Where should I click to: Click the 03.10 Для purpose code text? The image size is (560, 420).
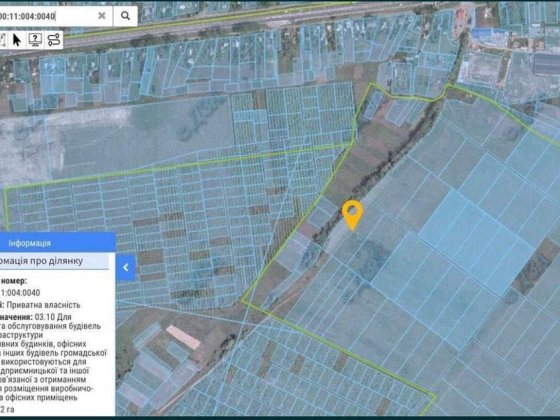click(x=53, y=317)
